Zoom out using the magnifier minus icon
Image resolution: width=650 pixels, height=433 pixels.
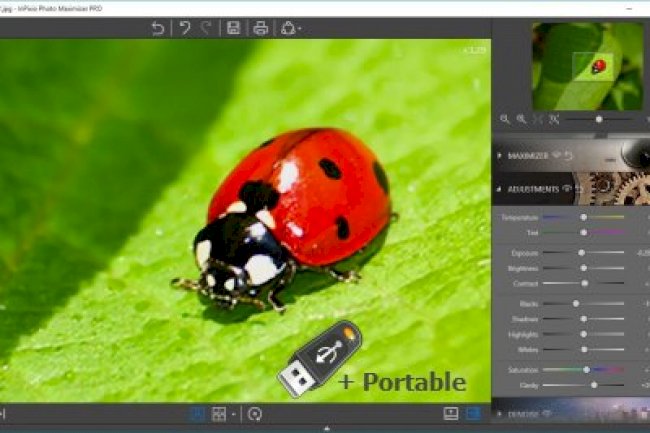coord(505,119)
